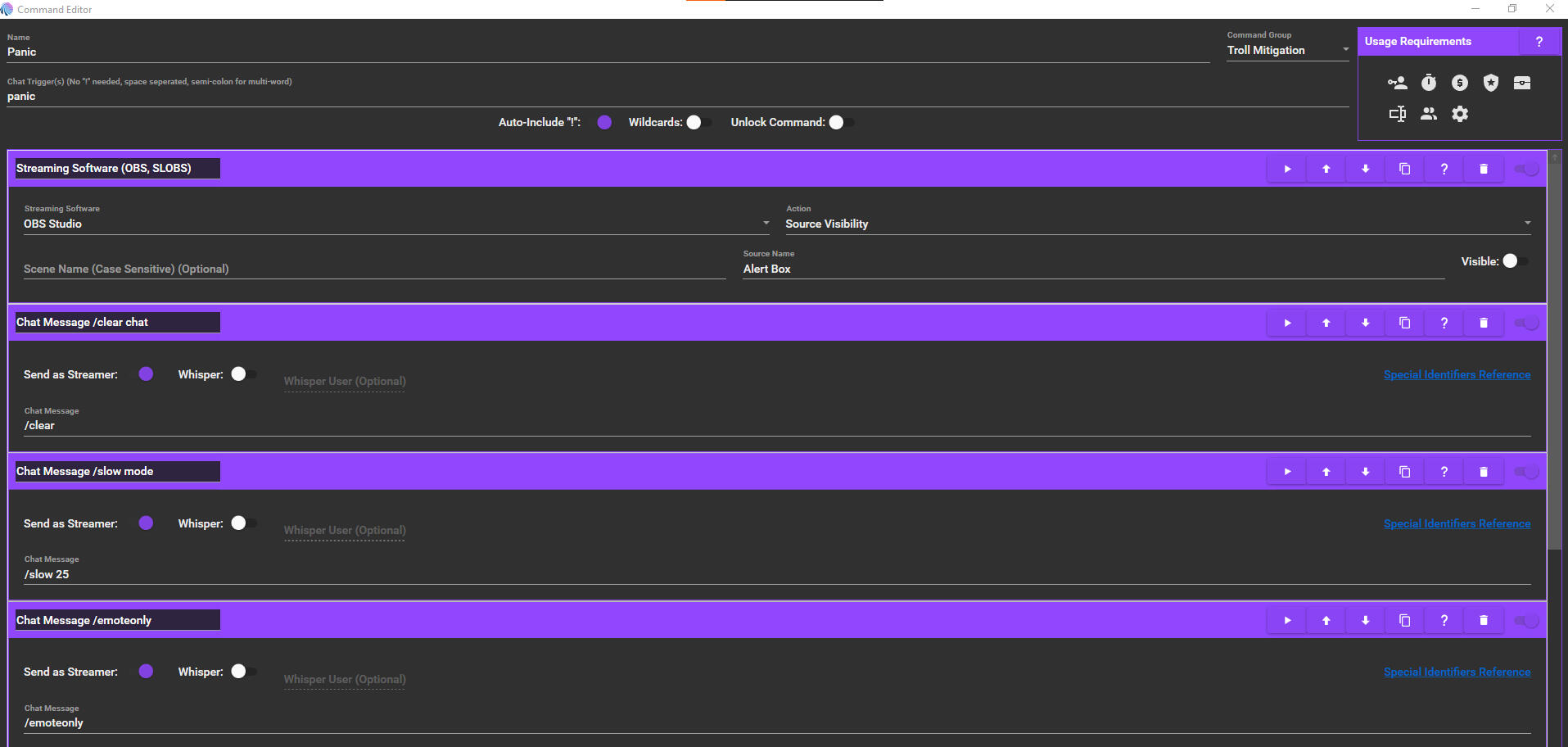The image size is (1568, 747).
Task: Open the Command Group Troll Mitigation dropdown
Action: pos(1287,50)
